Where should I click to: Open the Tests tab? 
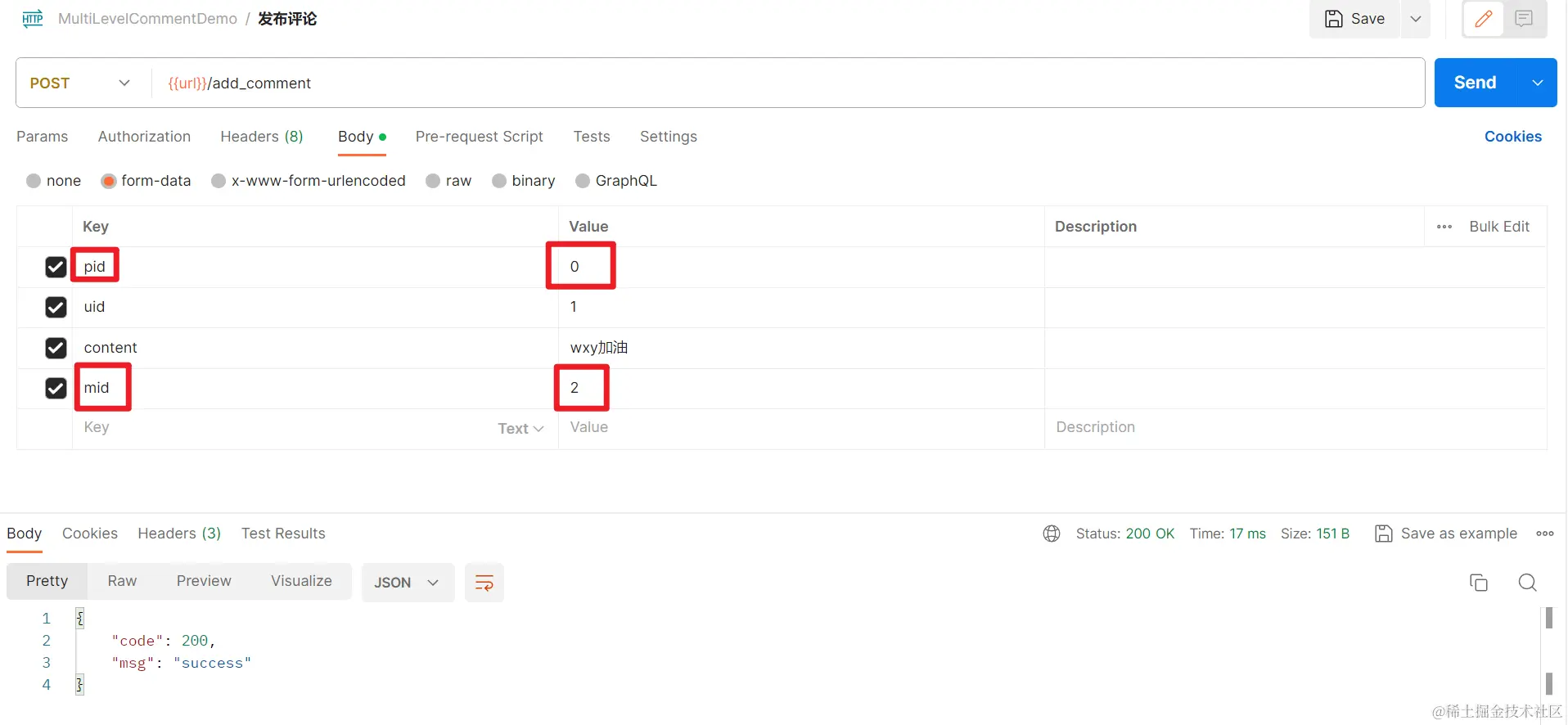tap(592, 137)
